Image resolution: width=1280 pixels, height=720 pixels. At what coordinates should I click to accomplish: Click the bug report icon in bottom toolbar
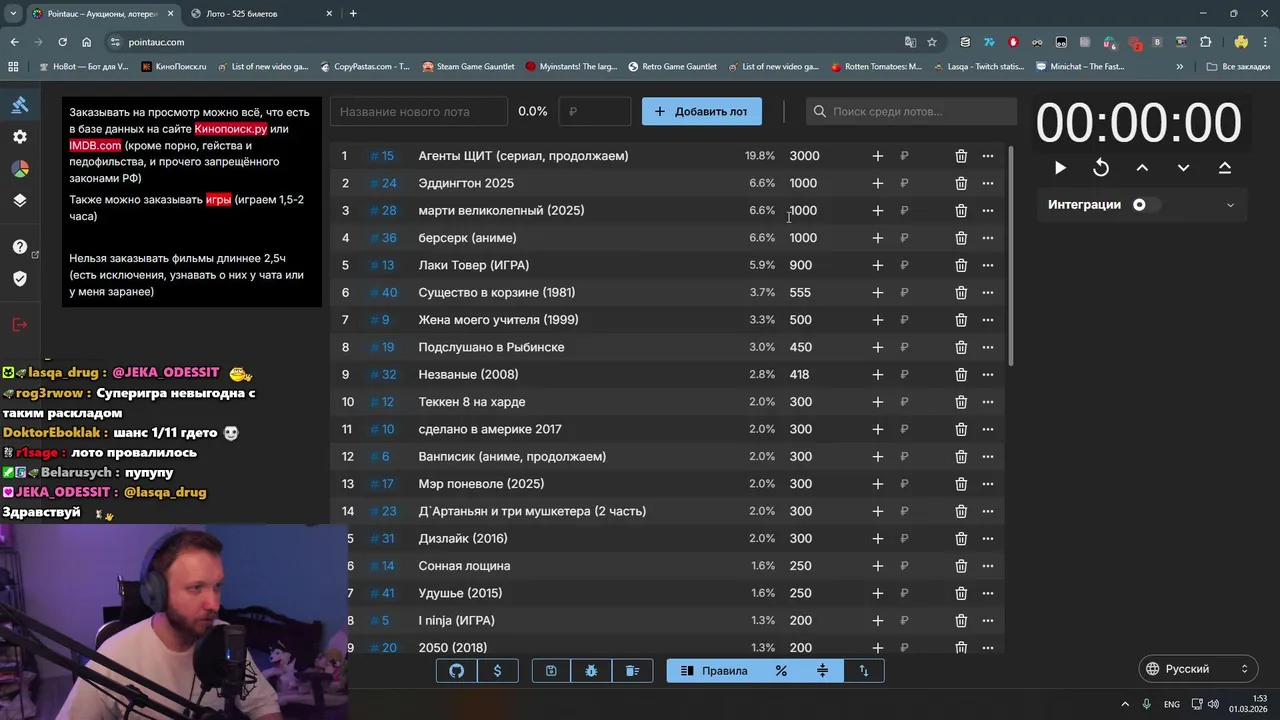(592, 671)
